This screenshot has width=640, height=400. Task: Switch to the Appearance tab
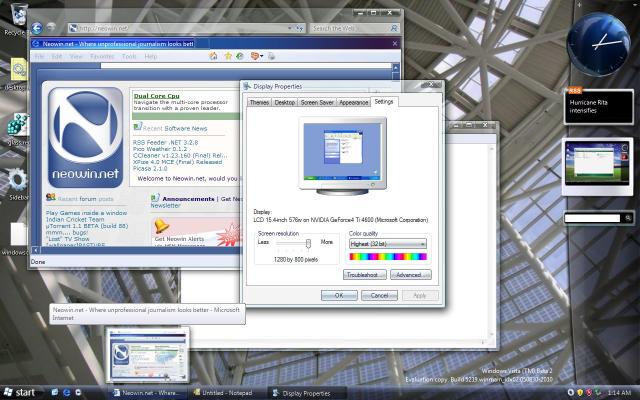pos(353,102)
